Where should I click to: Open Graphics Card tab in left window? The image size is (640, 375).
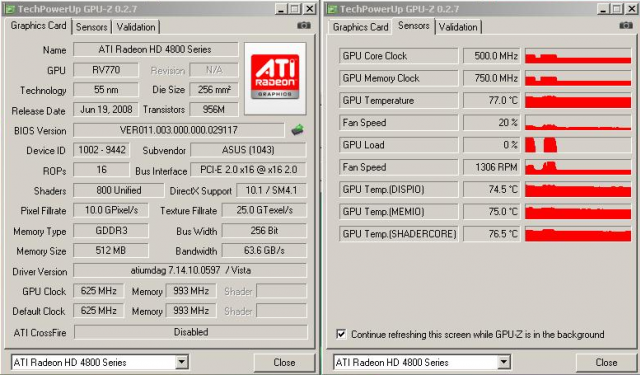(38, 26)
